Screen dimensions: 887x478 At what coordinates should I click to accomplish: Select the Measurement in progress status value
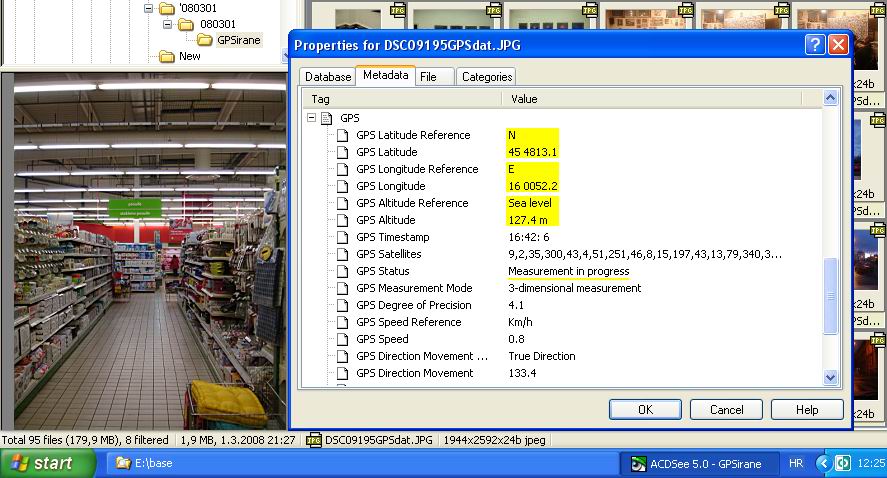(x=569, y=271)
